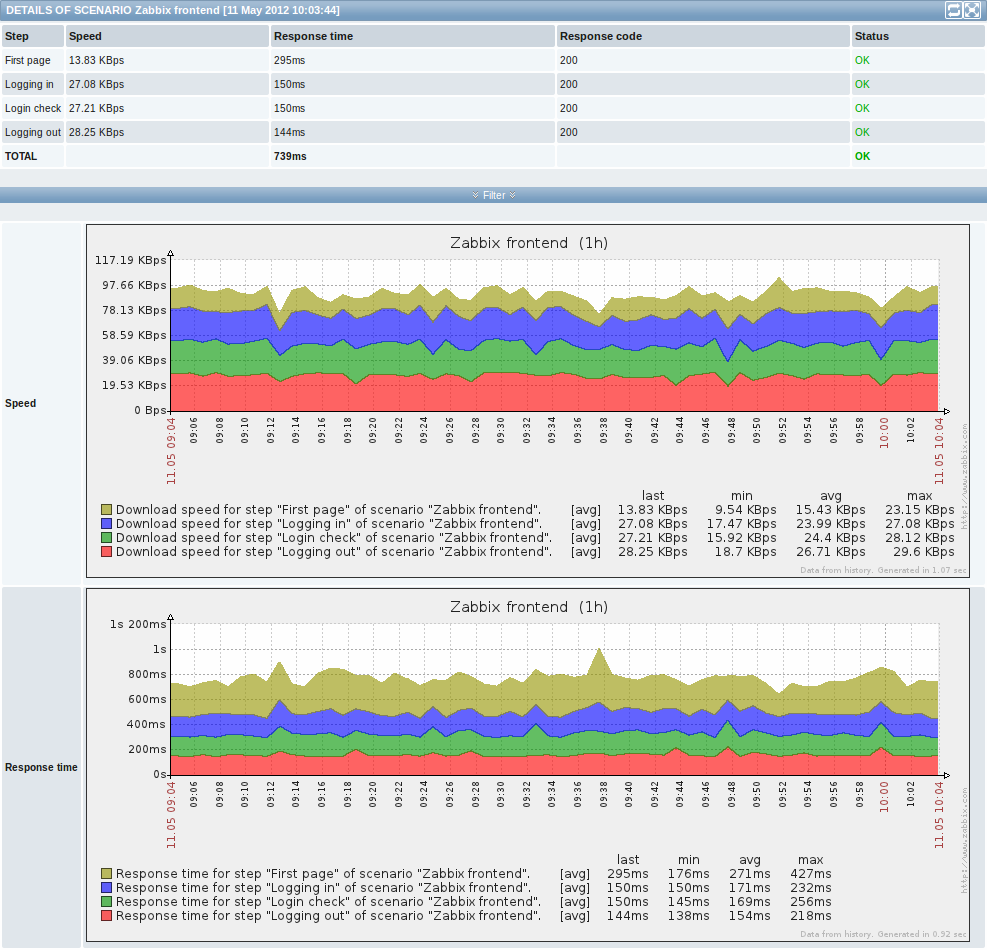Click the 'last' column heading in Speed legend

pos(653,495)
